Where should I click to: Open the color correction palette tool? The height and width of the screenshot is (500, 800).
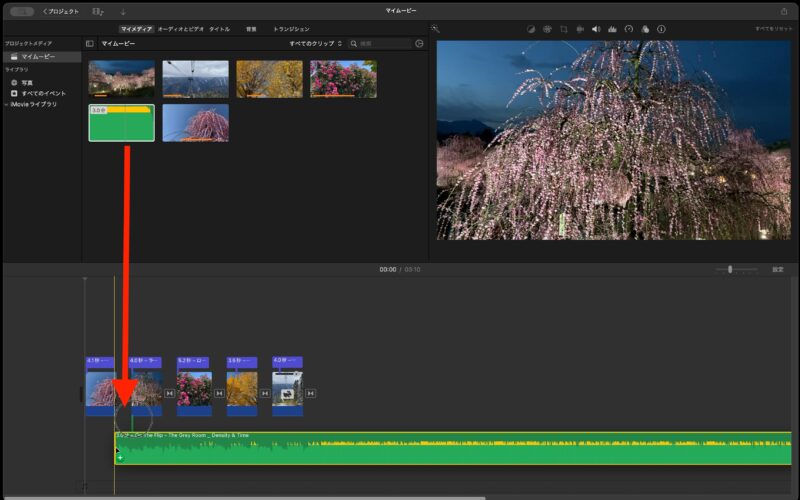(x=546, y=29)
